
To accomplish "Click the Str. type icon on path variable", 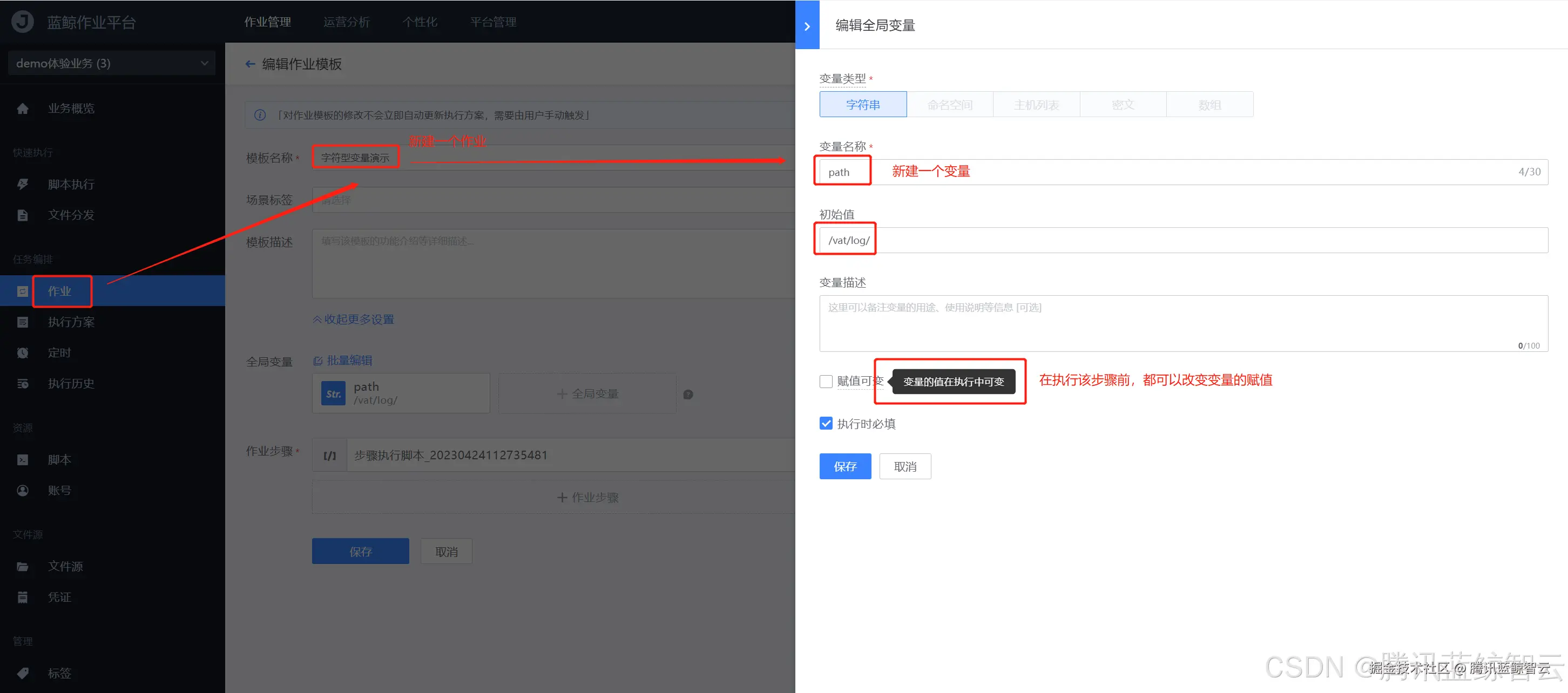I will (333, 393).
